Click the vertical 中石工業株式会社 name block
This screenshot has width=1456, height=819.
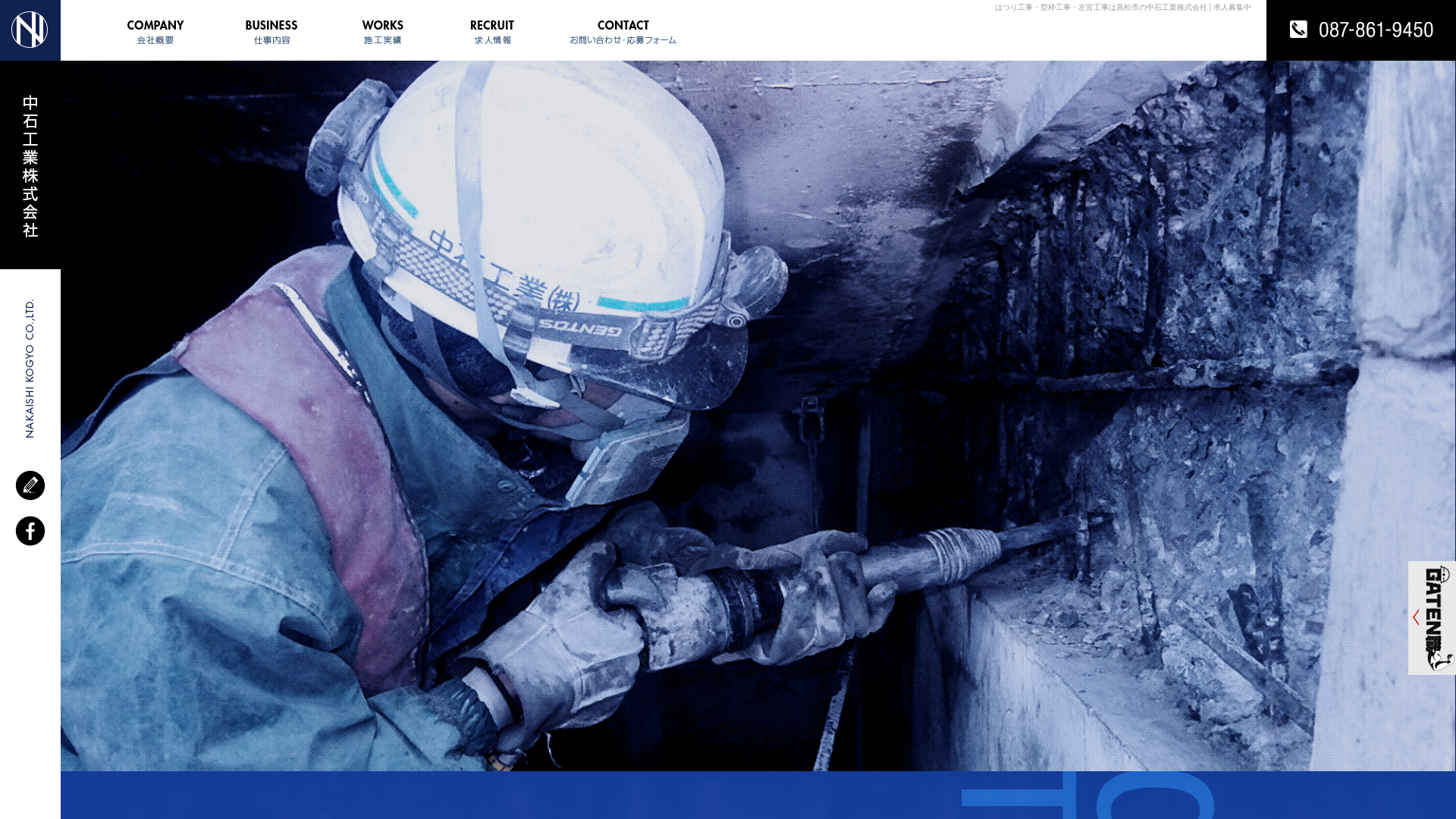pos(30,165)
